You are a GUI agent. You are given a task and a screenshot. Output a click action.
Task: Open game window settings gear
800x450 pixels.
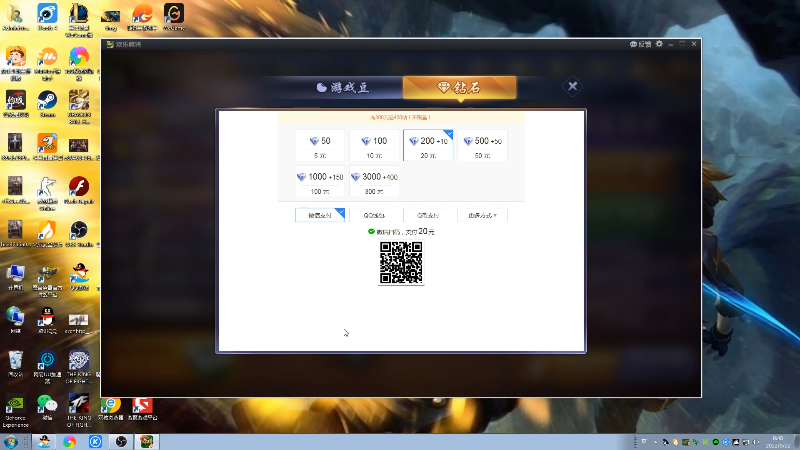pyautogui.click(x=659, y=44)
